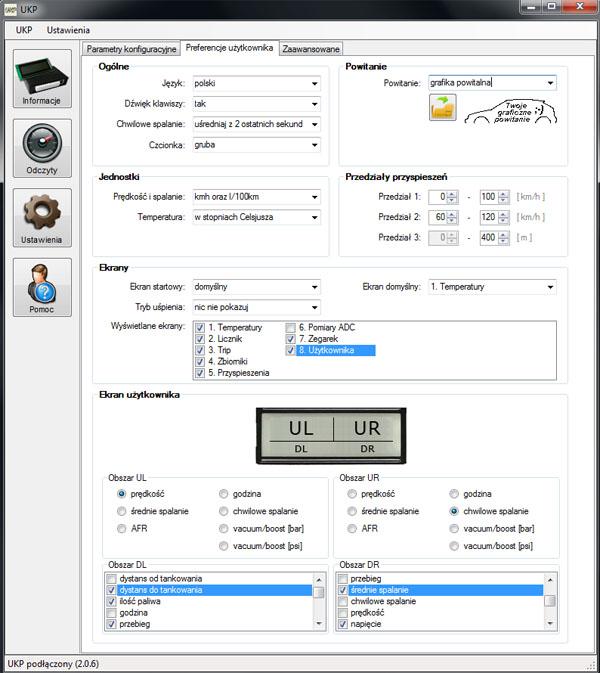Enable dystans od tankowania in Obszar DL
This screenshot has height=673, width=600.
(x=111, y=579)
